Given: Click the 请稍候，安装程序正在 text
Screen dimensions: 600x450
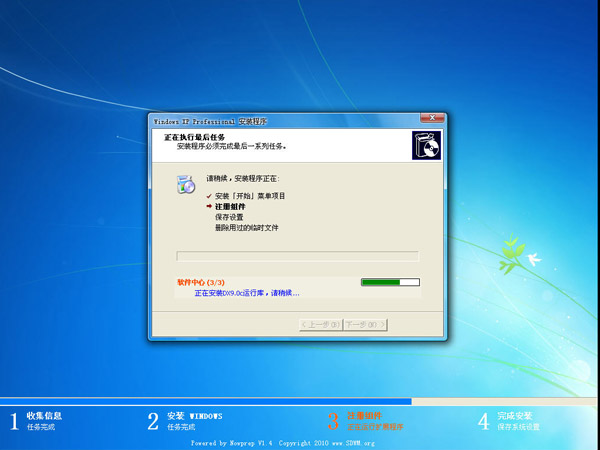Looking at the screenshot, I should coord(243,178).
